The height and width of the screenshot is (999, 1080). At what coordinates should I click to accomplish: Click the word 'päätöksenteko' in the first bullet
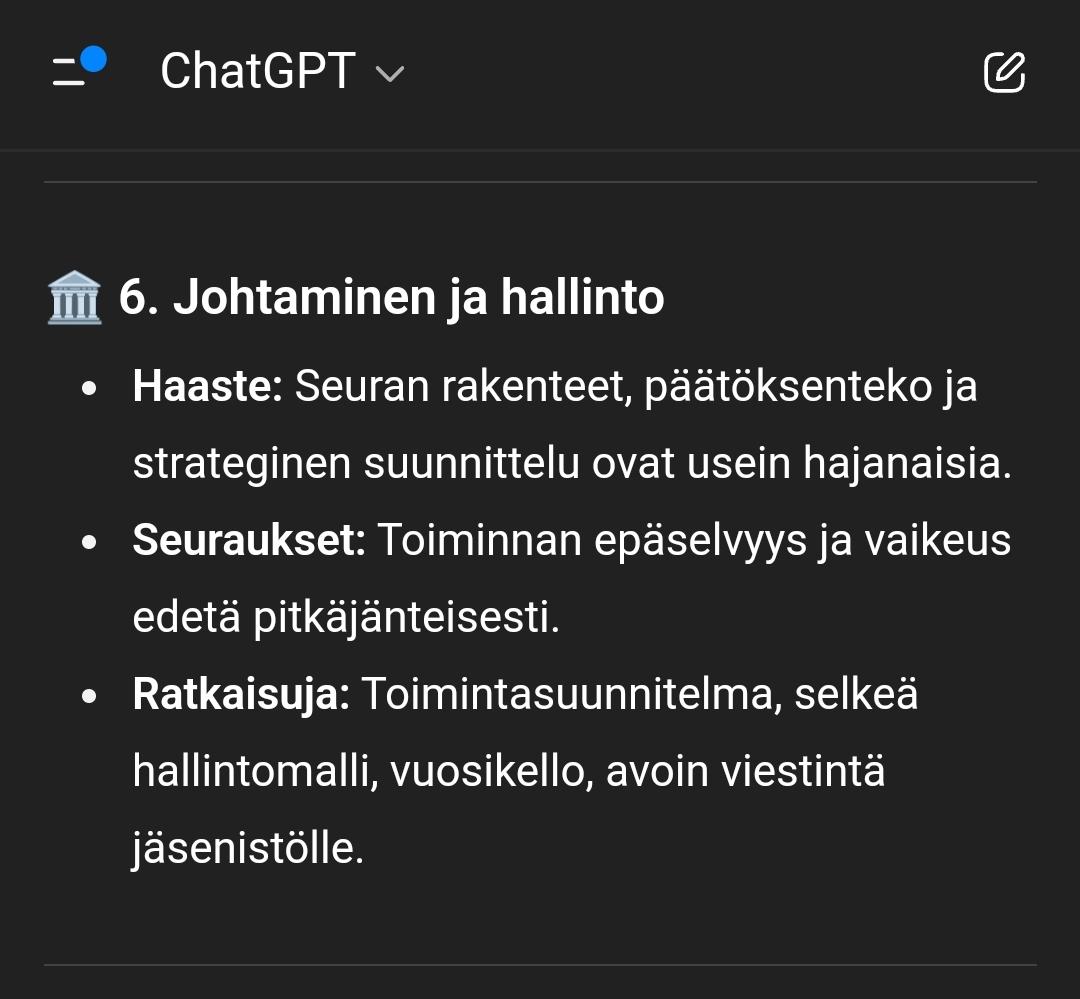click(774, 387)
